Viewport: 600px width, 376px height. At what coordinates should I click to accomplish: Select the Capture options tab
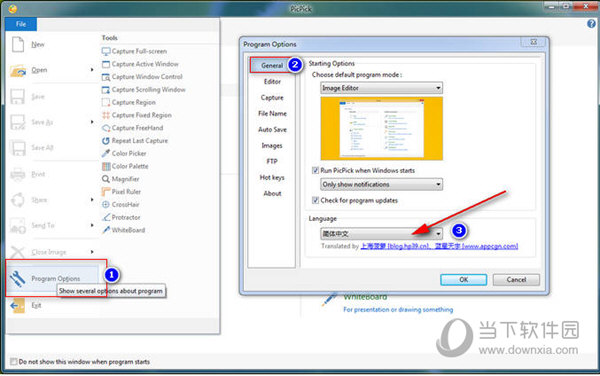coord(272,98)
